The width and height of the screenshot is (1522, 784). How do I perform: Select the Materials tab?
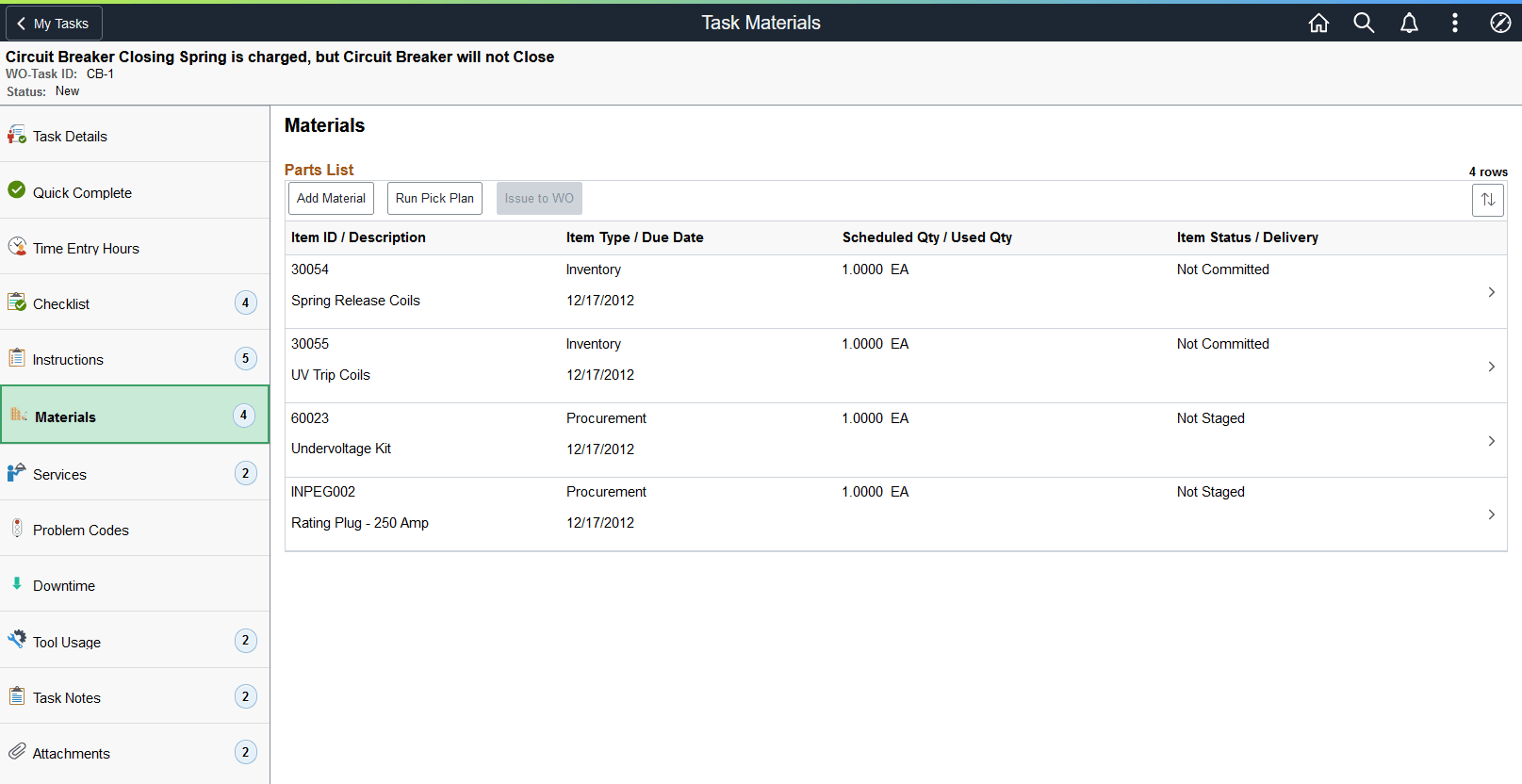coord(135,415)
